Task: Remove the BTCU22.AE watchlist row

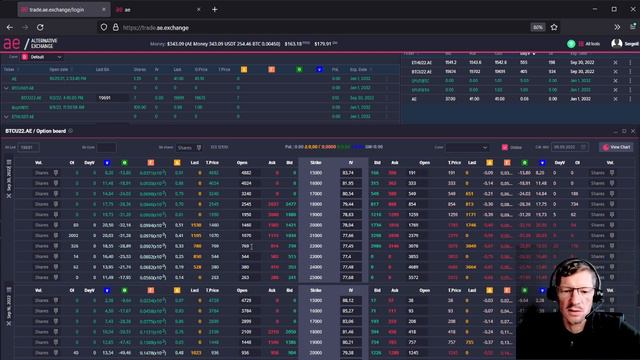Action: [616, 71]
